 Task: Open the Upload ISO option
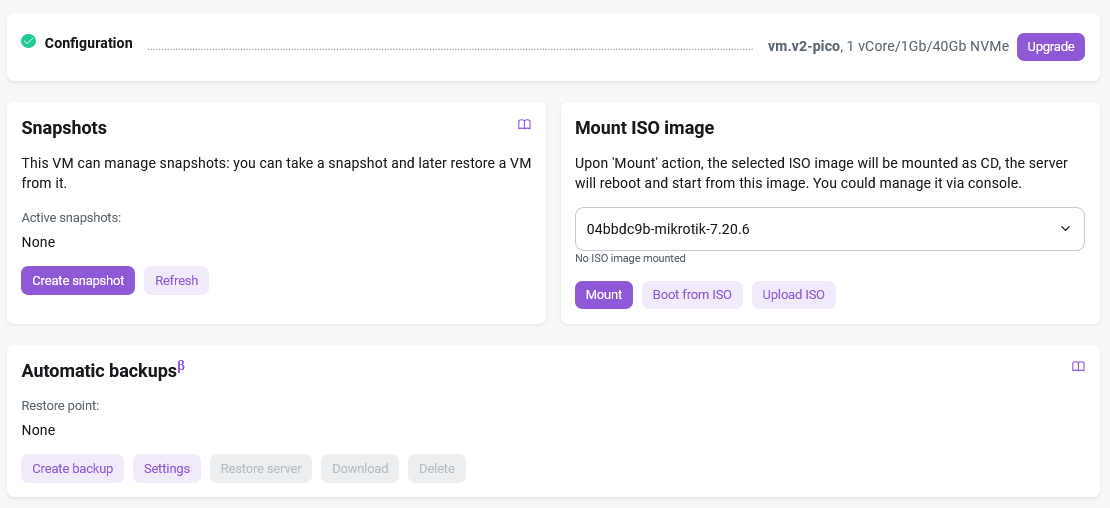click(793, 295)
